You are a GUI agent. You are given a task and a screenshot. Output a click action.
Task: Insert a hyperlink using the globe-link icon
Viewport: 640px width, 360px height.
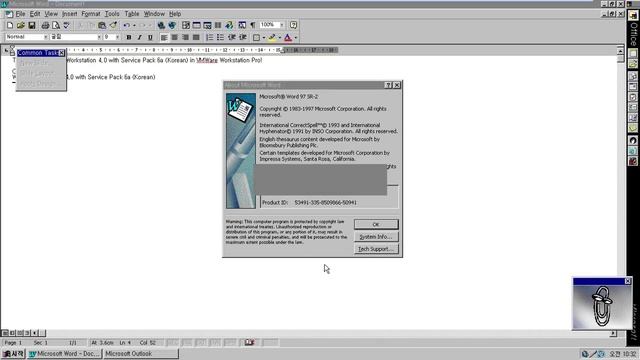coord(161,25)
